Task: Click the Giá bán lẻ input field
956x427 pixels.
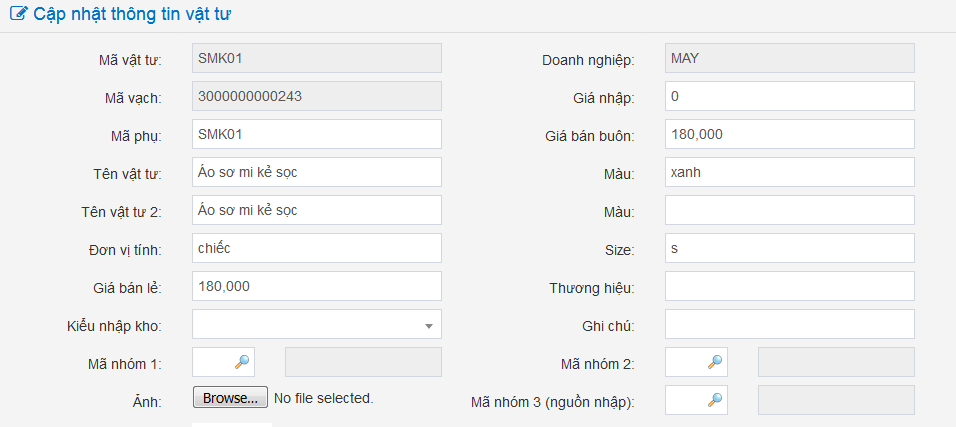Action: 316,286
